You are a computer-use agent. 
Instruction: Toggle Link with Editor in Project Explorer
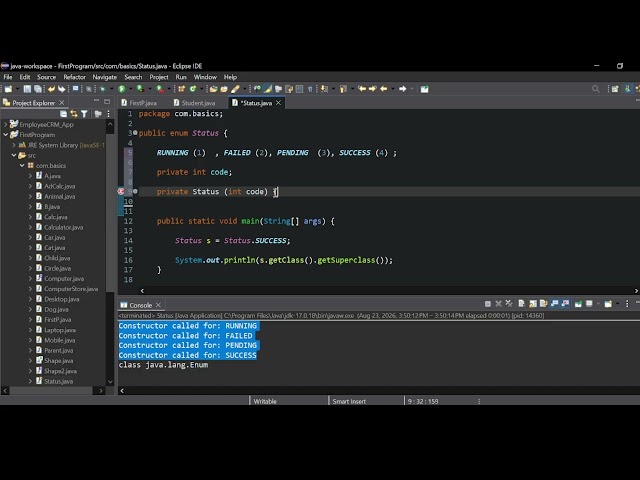click(x=74, y=114)
